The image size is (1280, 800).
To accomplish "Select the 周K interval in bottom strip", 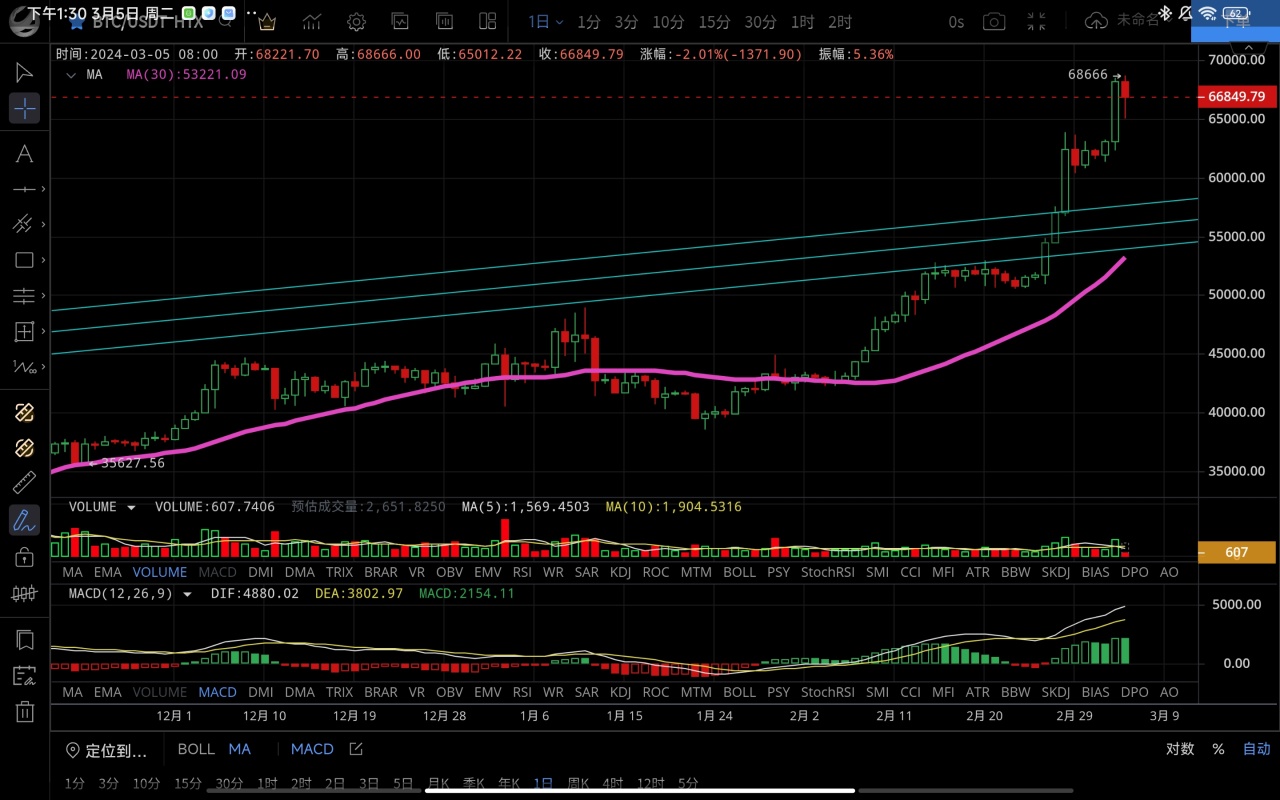I will (x=578, y=784).
